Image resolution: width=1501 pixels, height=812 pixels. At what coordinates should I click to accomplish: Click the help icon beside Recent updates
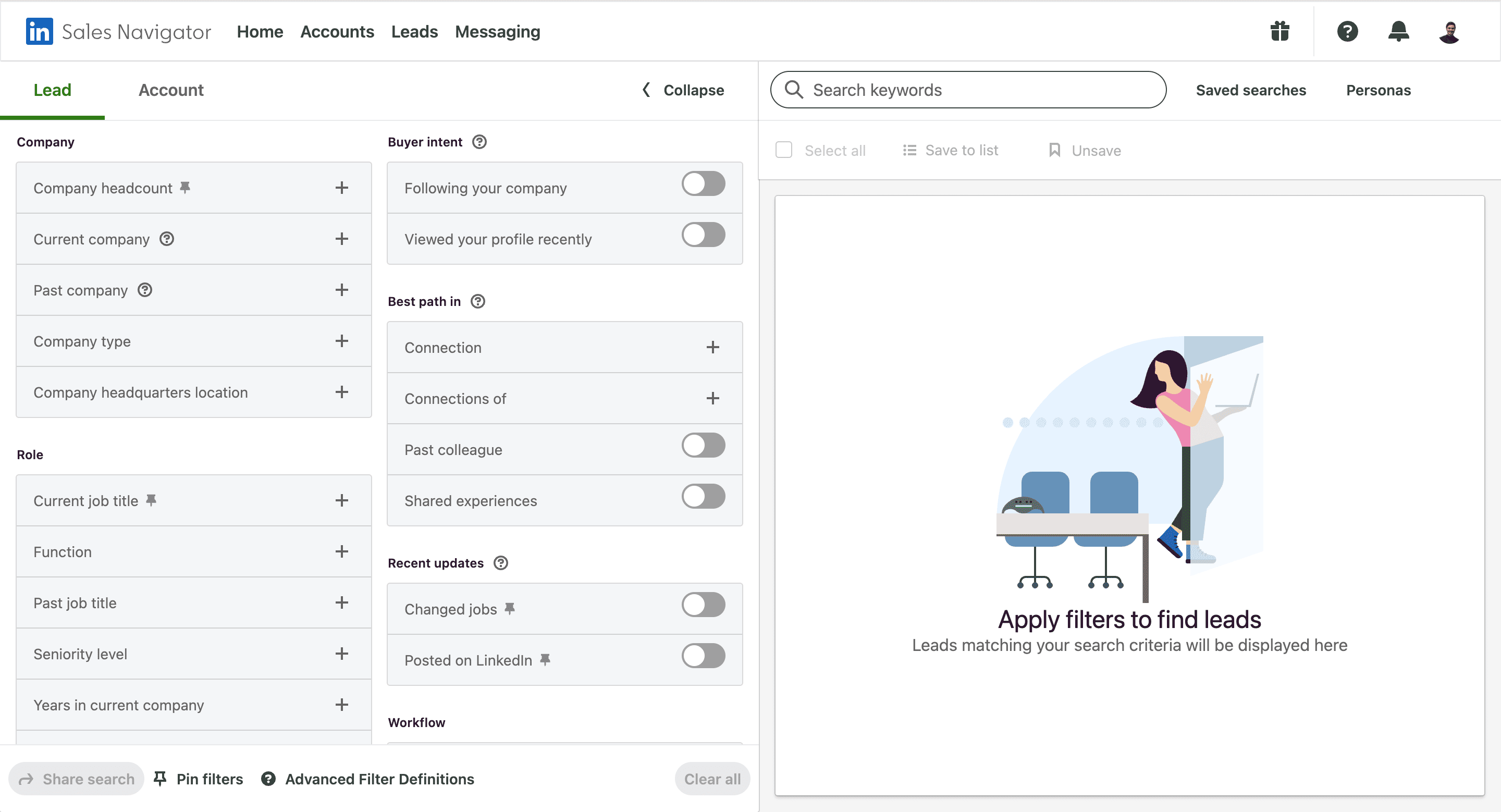pyautogui.click(x=500, y=563)
